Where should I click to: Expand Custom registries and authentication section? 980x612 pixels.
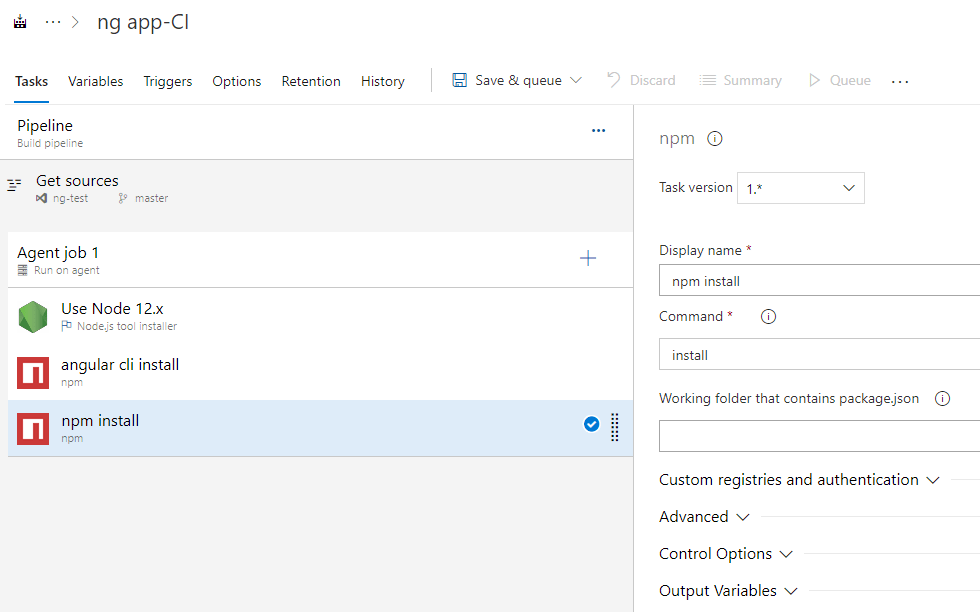799,480
